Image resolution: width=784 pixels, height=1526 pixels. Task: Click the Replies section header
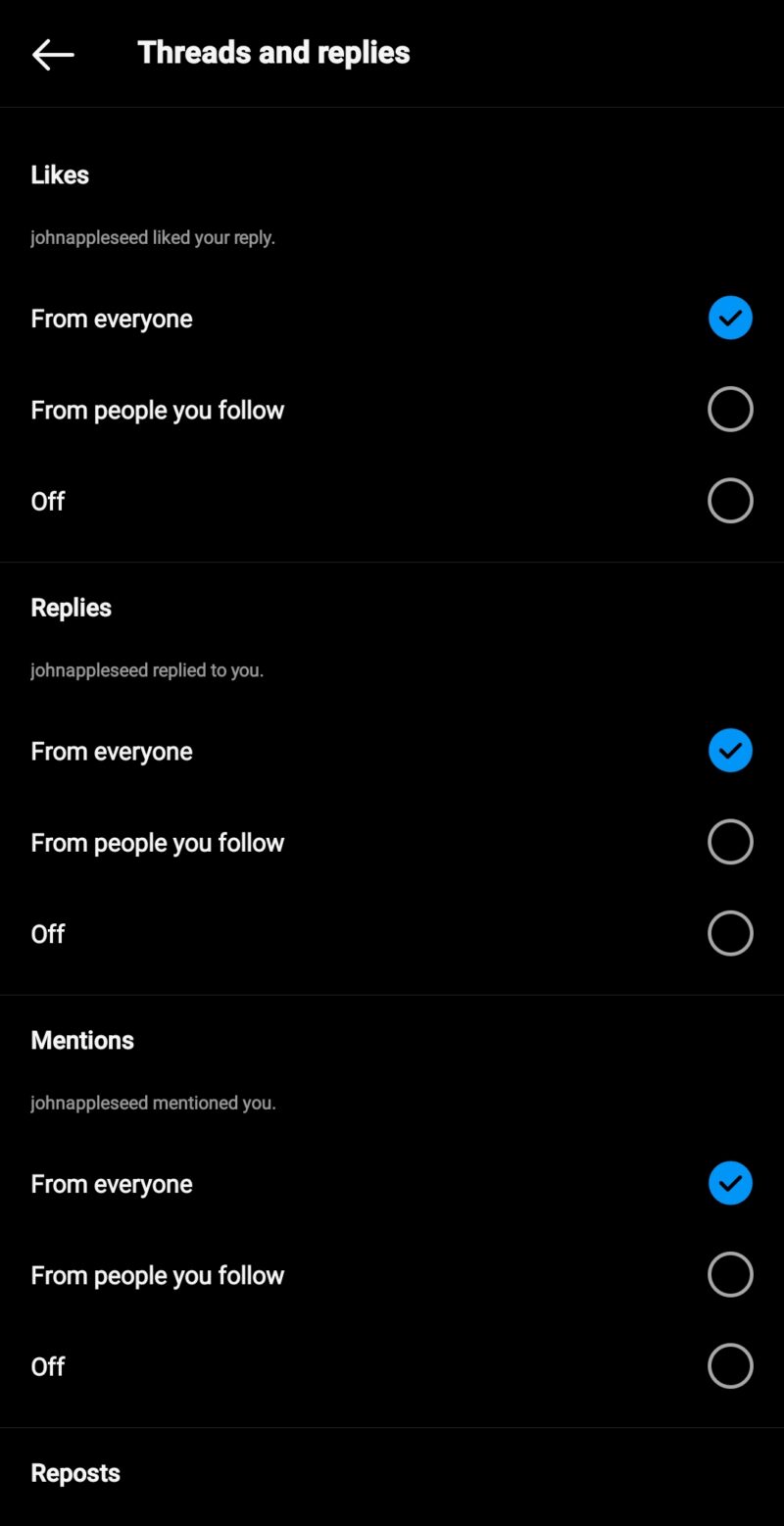71,607
